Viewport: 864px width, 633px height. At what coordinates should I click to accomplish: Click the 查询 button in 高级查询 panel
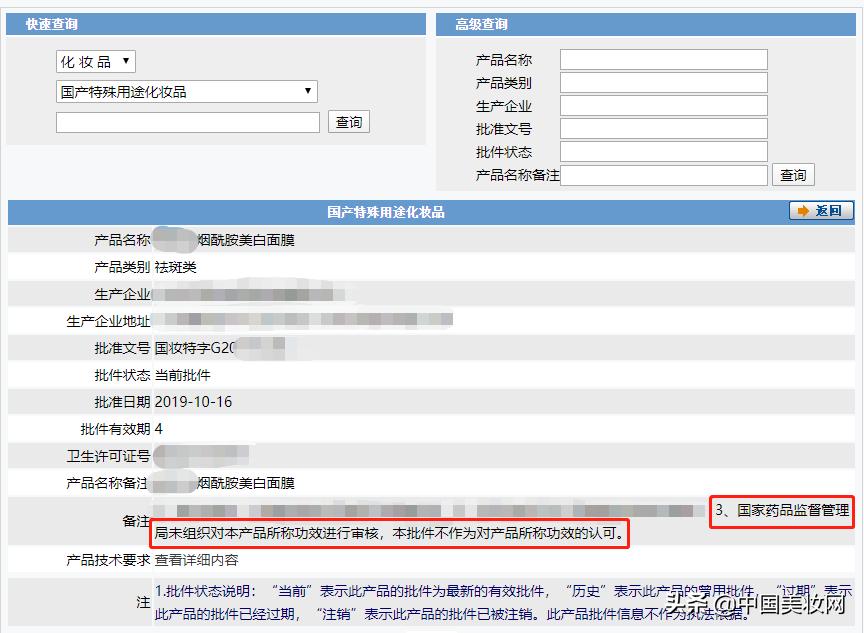[793, 174]
